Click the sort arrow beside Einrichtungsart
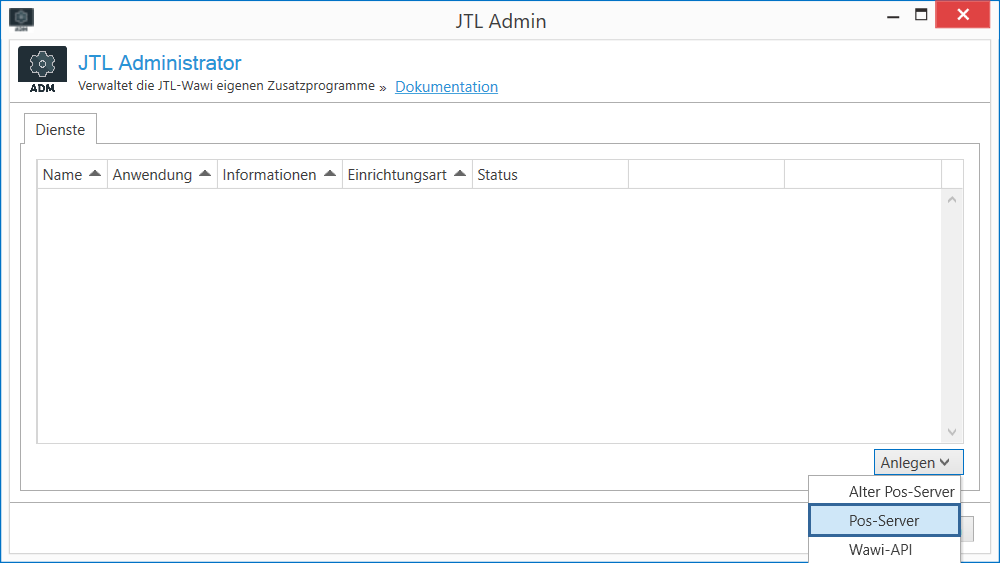The height and width of the screenshot is (563, 1000). (x=460, y=174)
